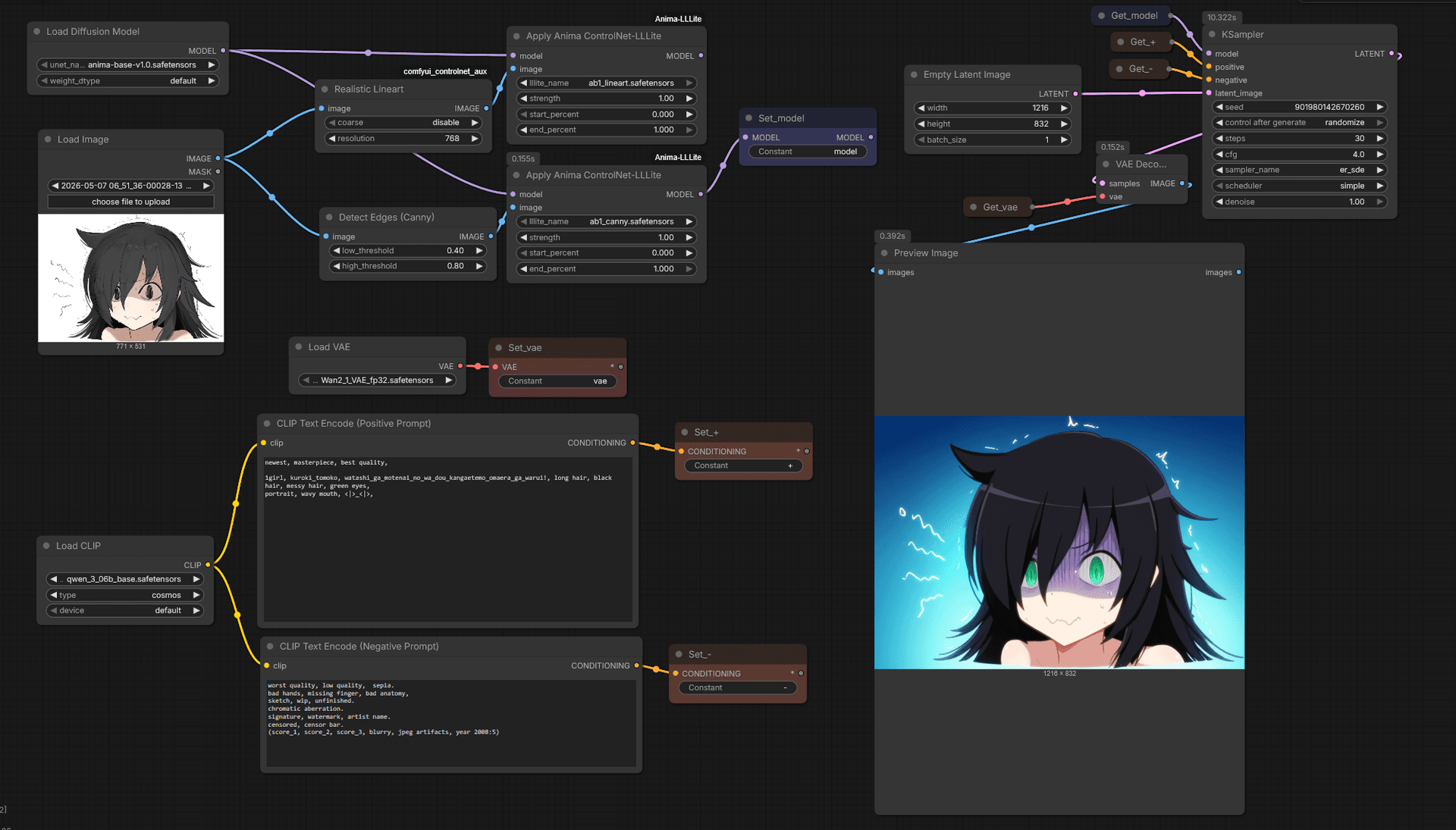Open the weight_dtype dropdown
The image size is (1456, 830).
127,81
